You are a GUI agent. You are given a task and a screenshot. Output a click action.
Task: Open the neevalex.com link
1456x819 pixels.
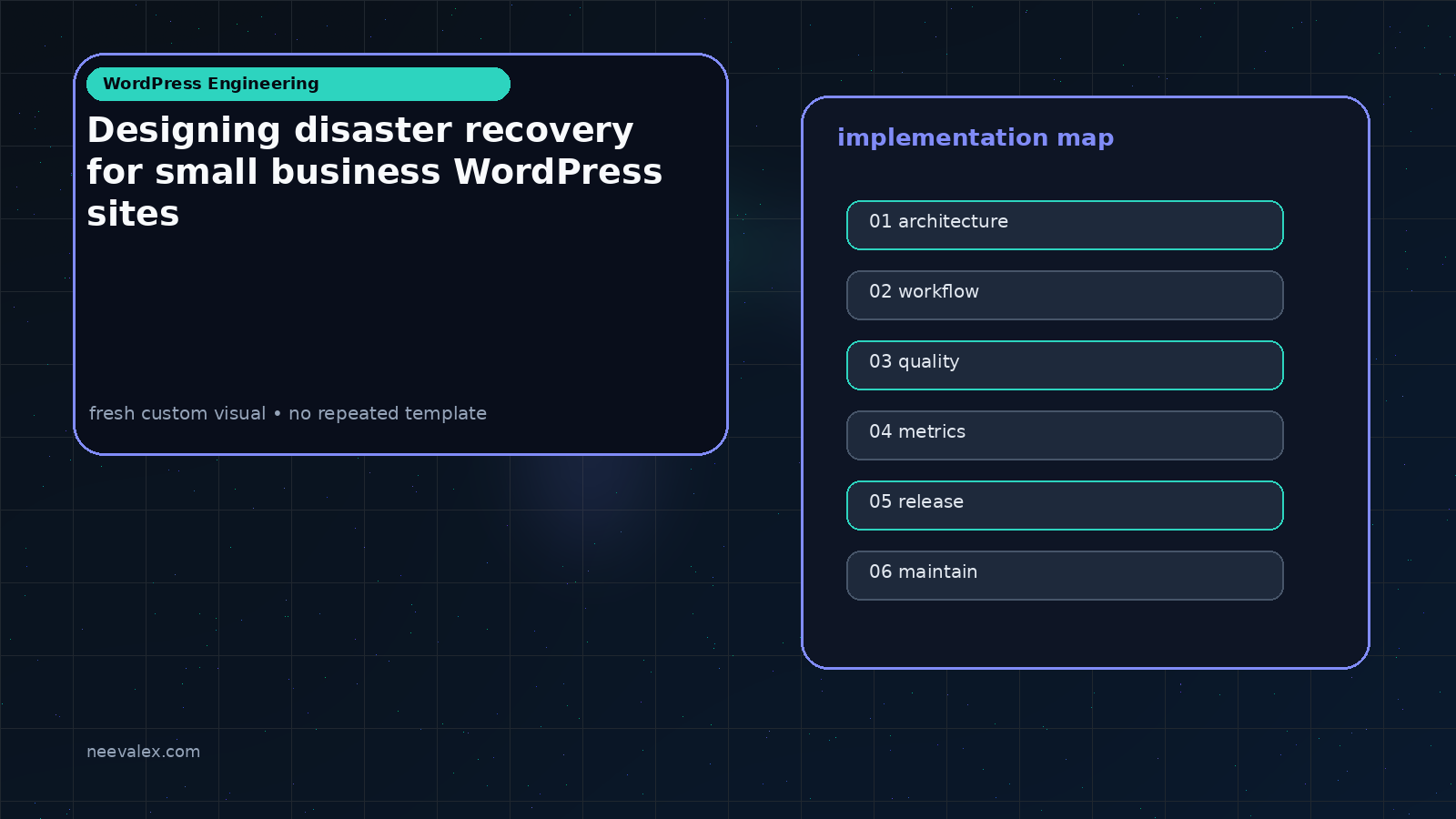pyautogui.click(x=143, y=752)
